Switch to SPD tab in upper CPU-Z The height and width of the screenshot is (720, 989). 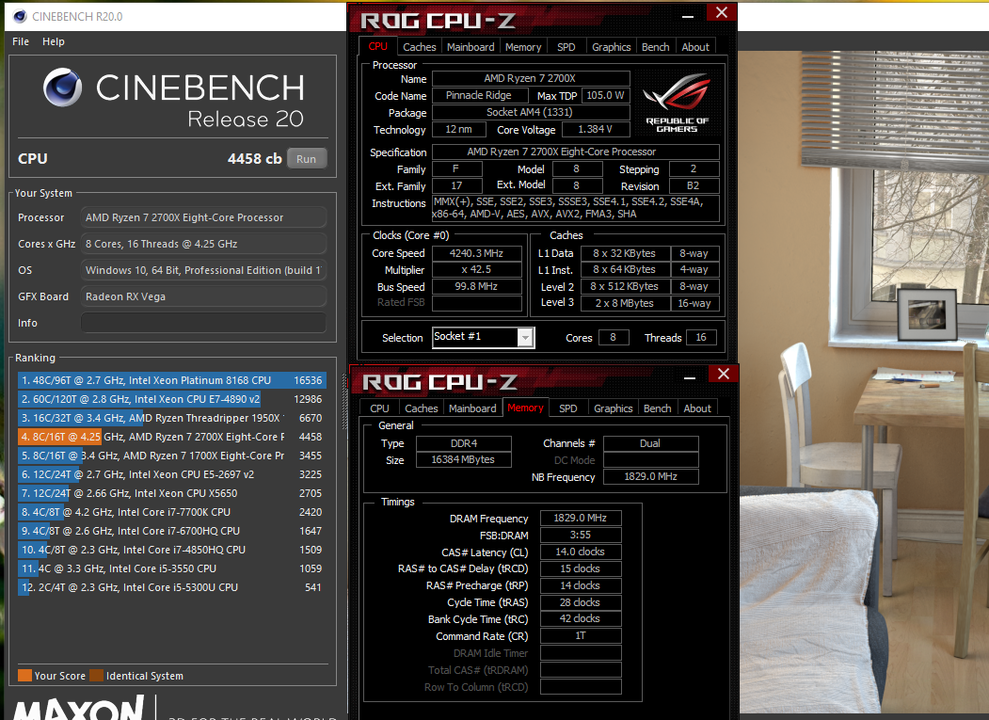pos(566,47)
